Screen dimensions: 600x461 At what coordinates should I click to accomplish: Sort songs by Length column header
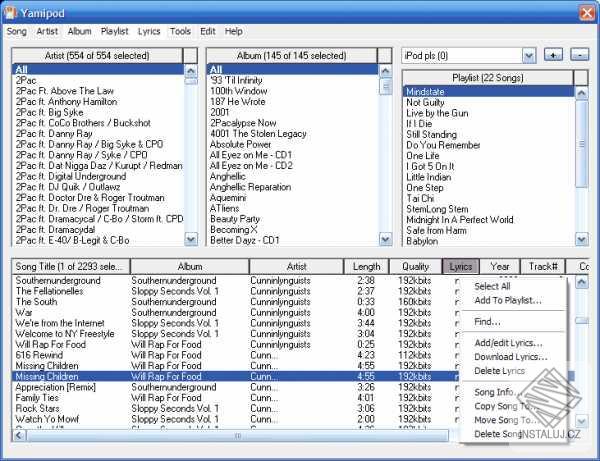pyautogui.click(x=367, y=266)
